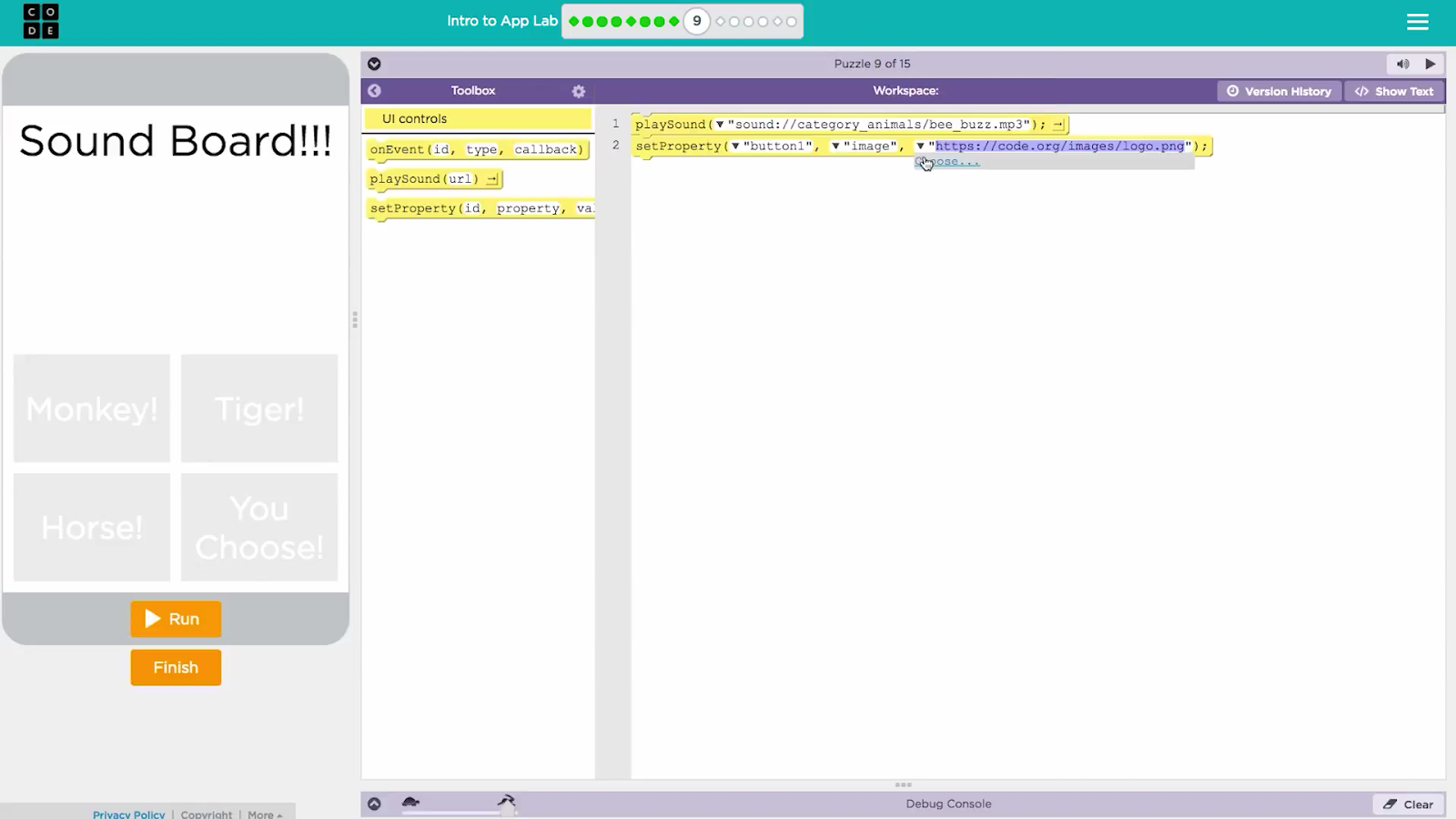Open the hamburger menu
The image size is (1456, 819).
1417,22
